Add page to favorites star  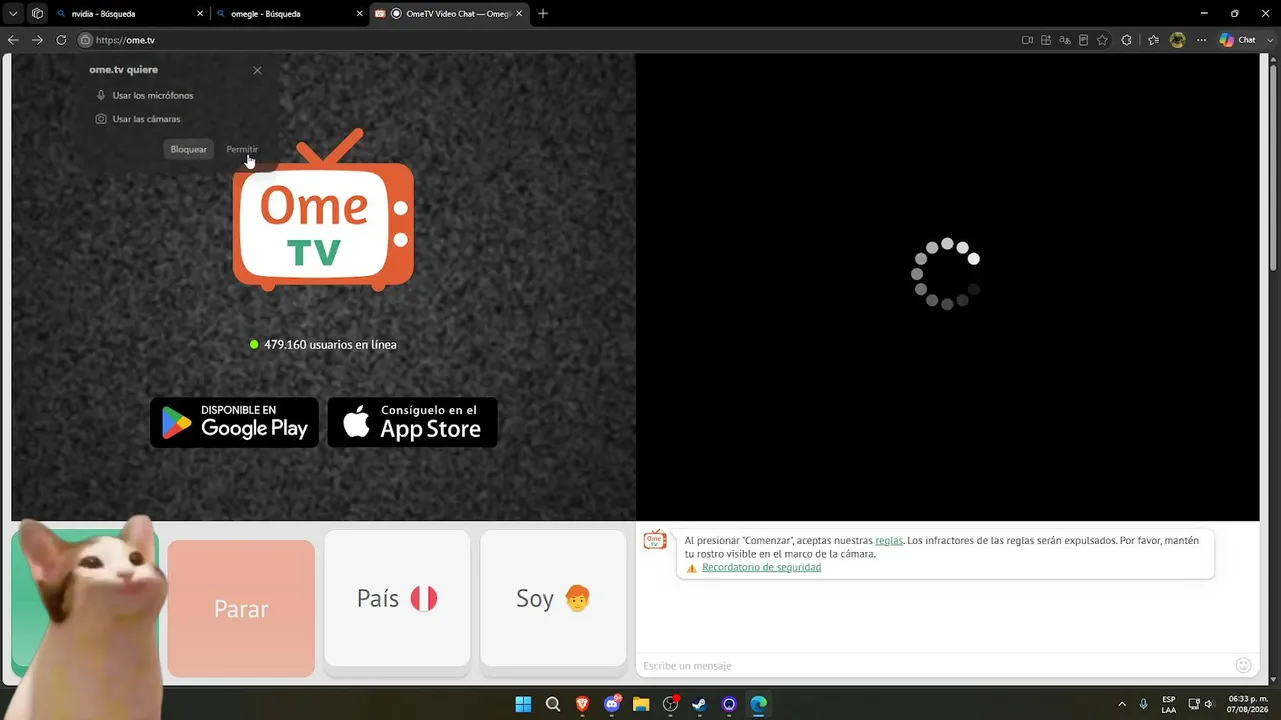(x=1102, y=40)
